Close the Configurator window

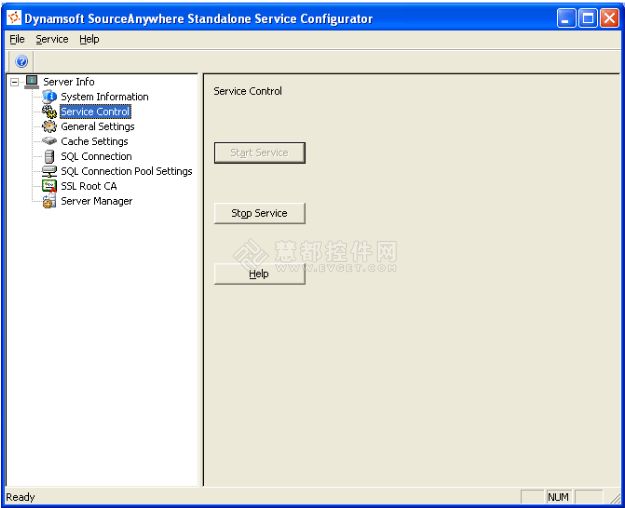(x=610, y=18)
